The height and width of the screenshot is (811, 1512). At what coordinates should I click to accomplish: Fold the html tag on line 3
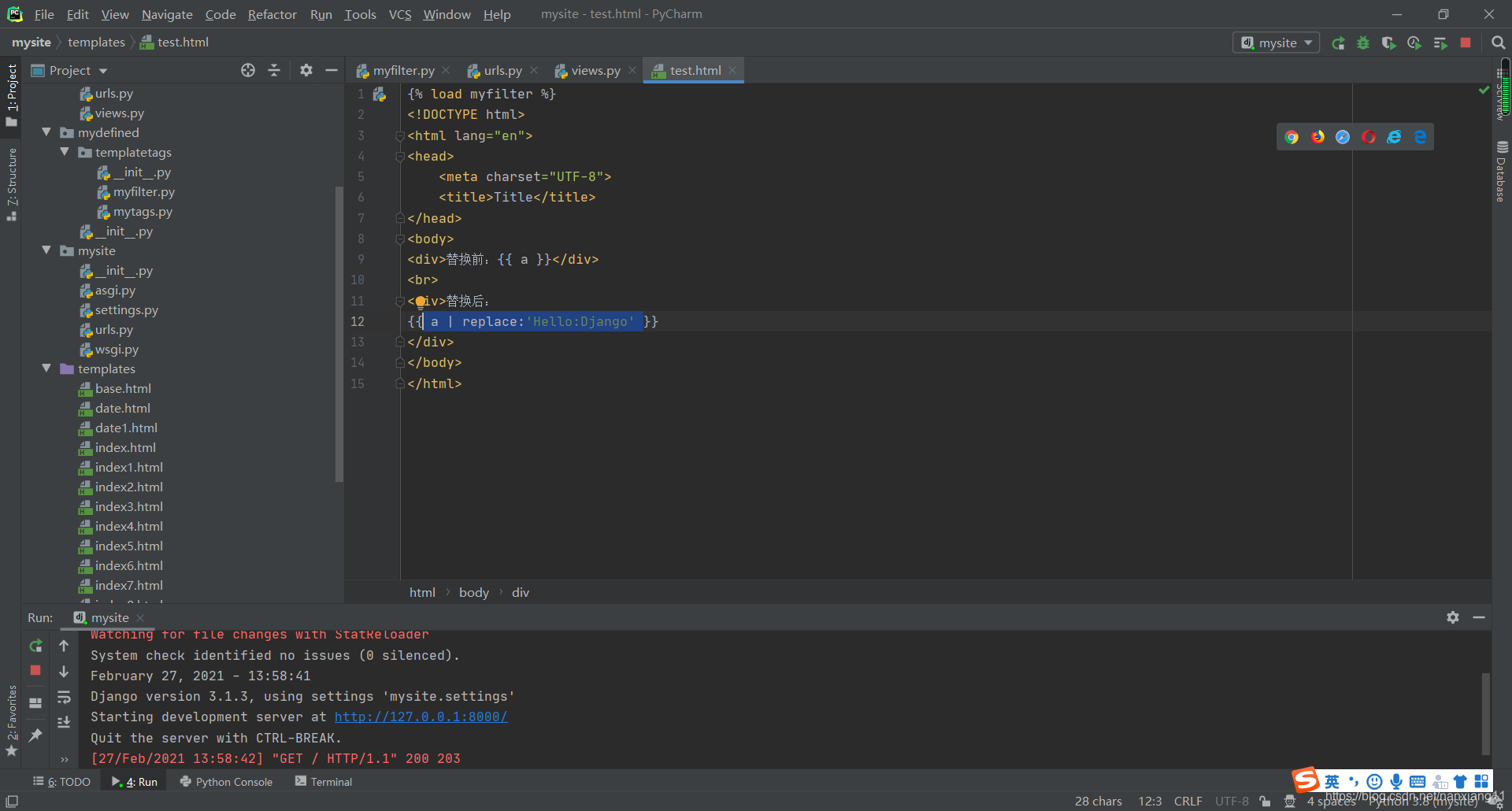point(400,136)
